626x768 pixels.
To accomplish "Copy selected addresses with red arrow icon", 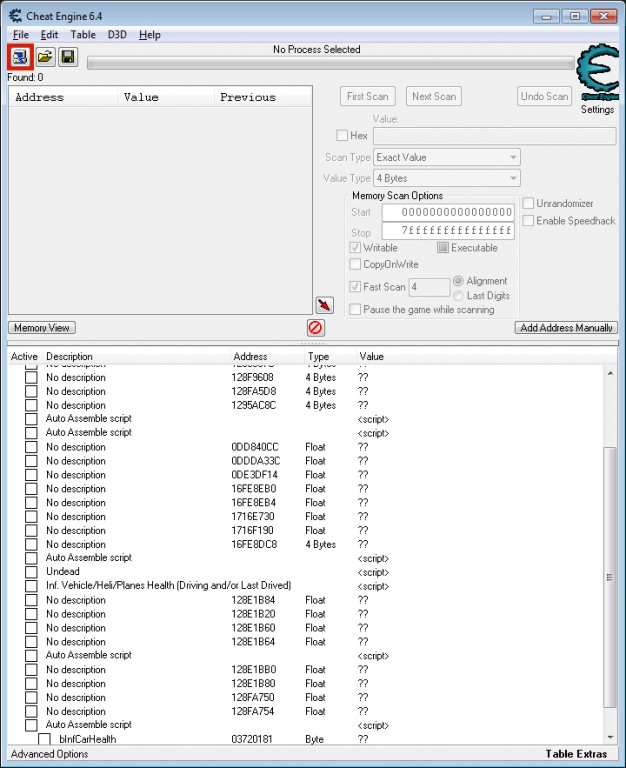I will pyautogui.click(x=324, y=305).
